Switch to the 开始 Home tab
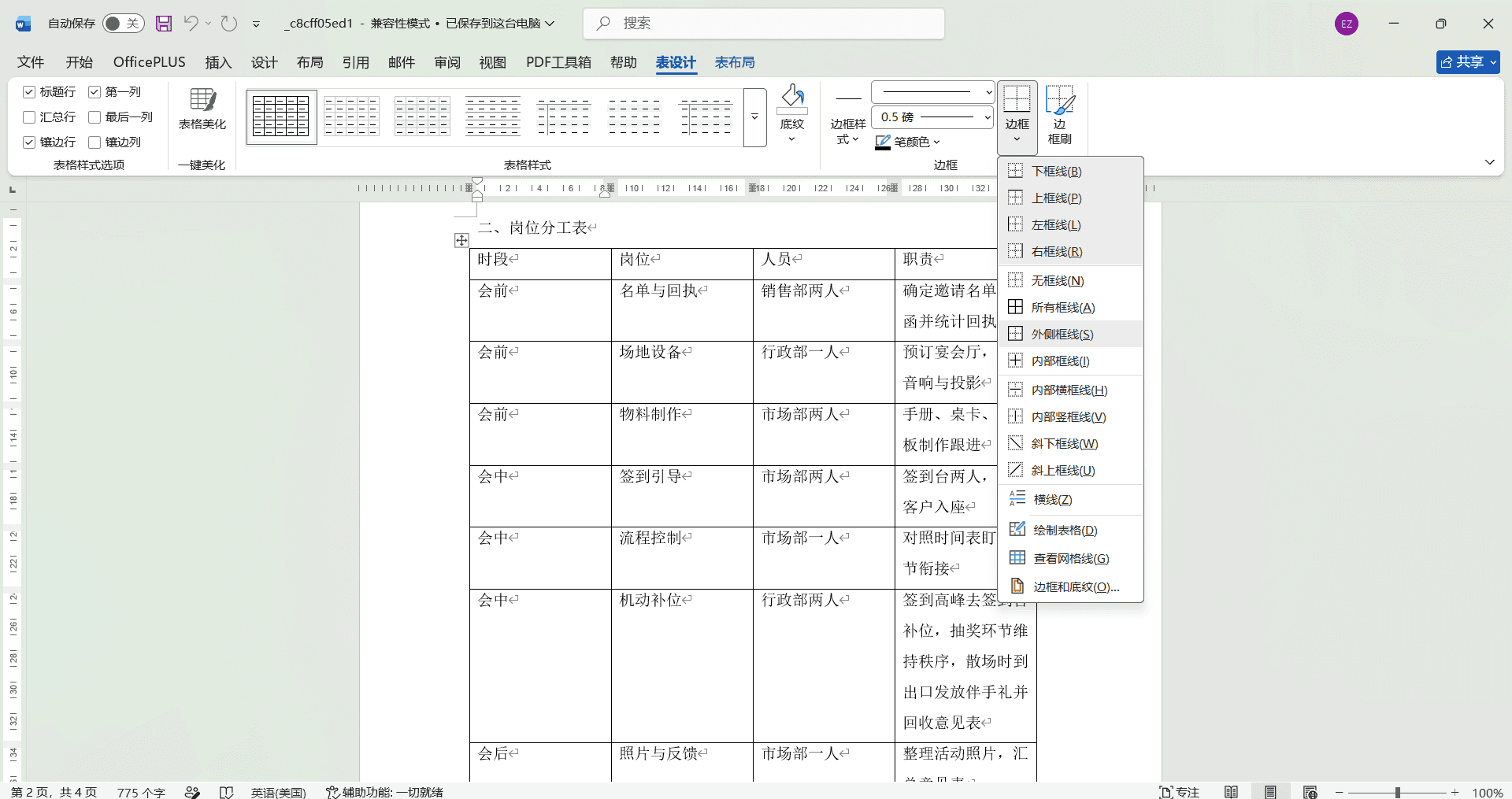 (79, 62)
